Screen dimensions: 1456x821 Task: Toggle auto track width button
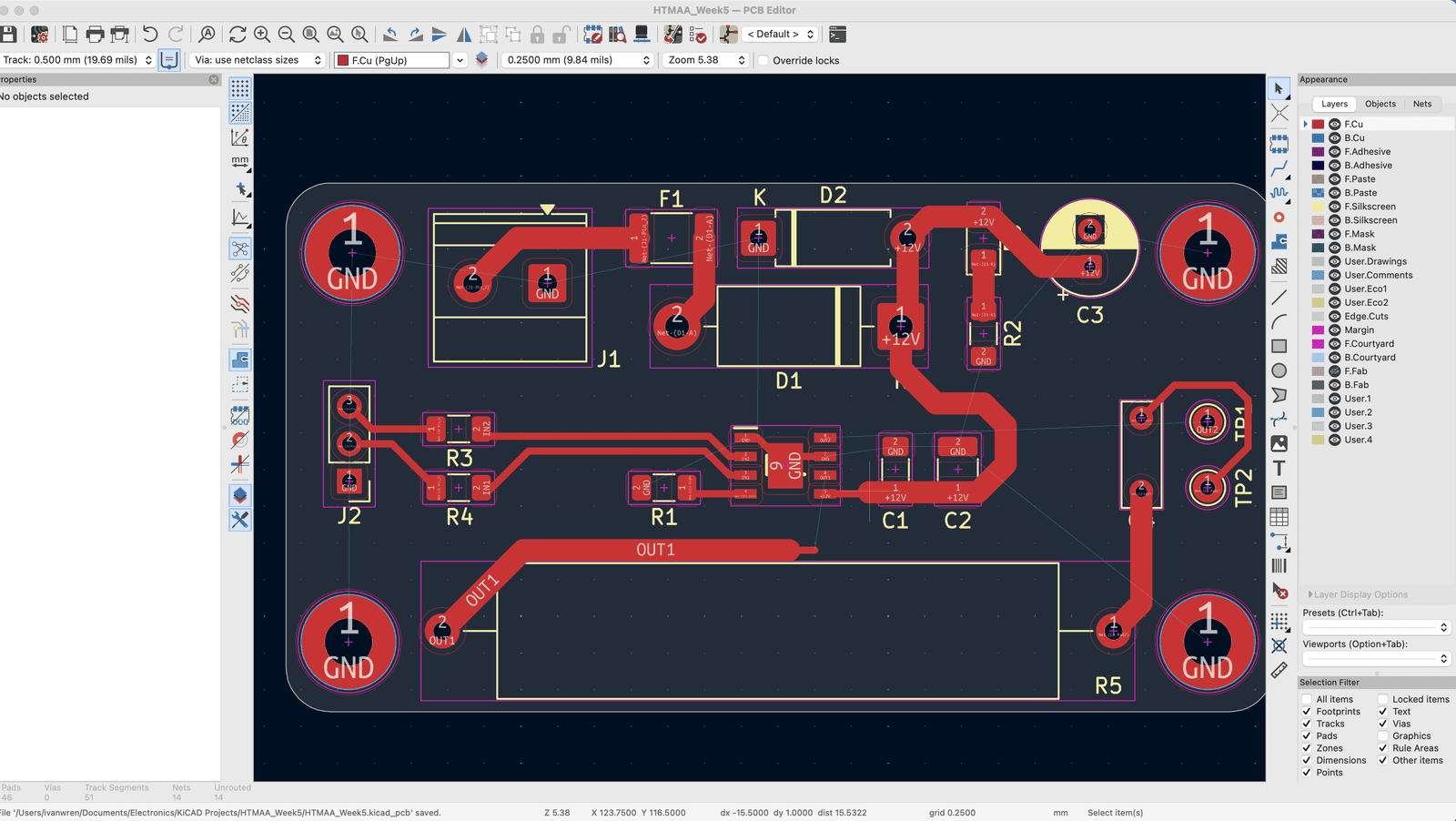click(x=169, y=60)
